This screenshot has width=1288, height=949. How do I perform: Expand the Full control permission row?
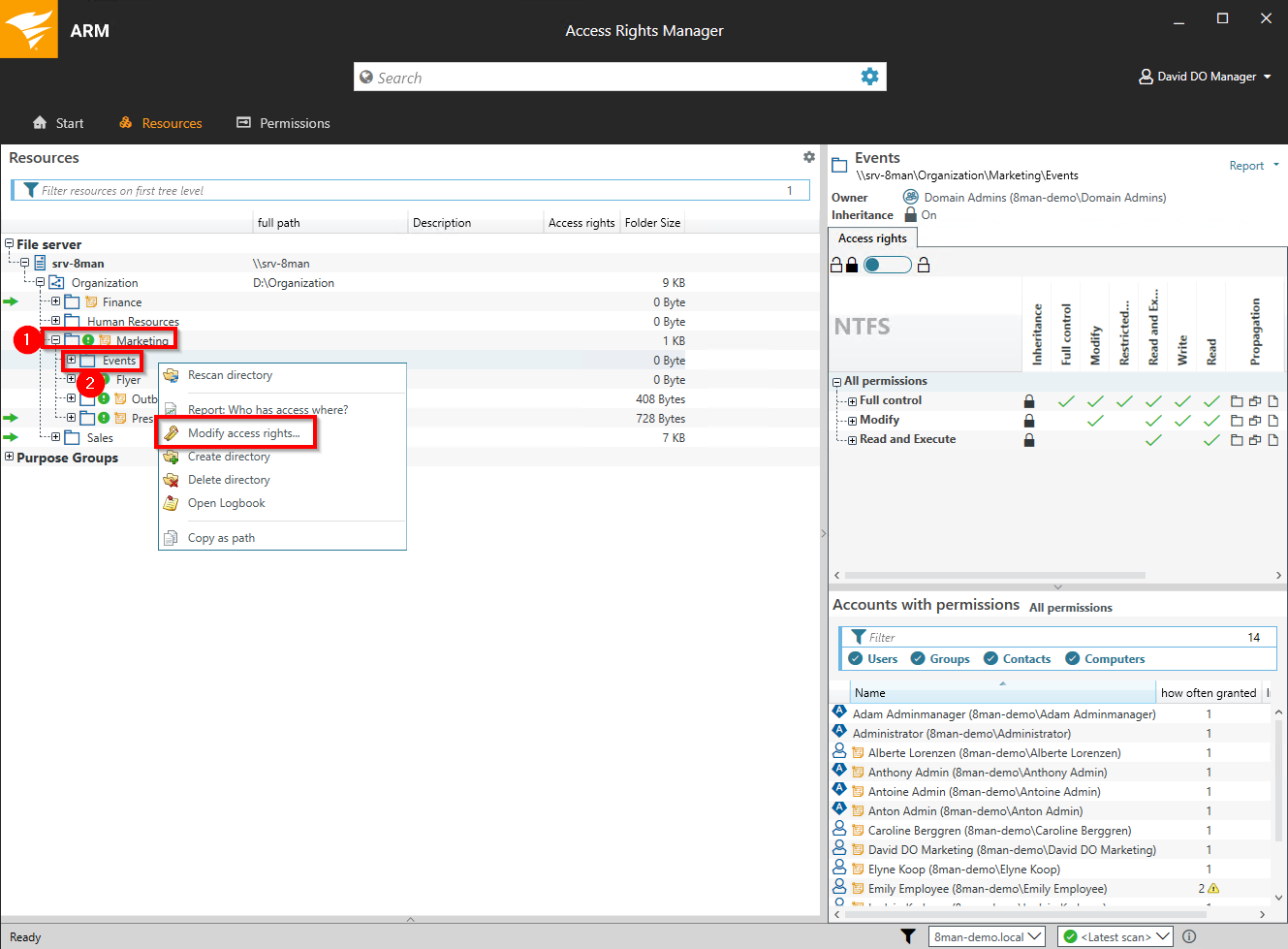[852, 401]
